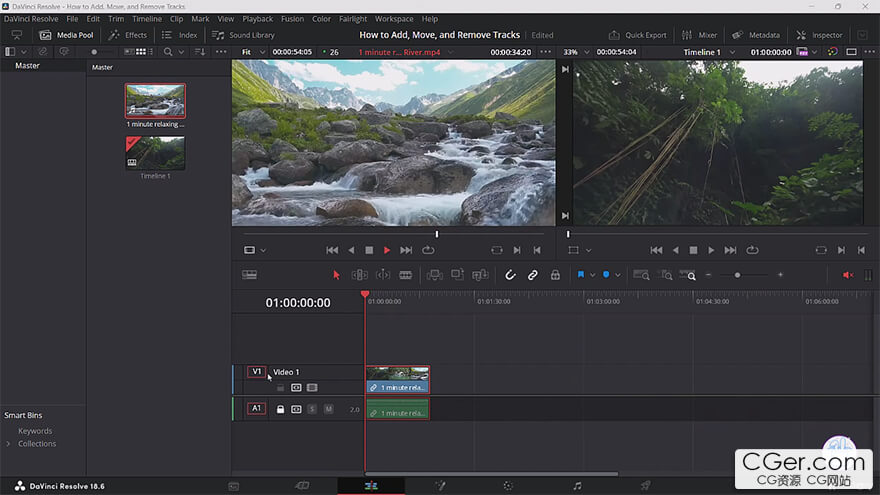Mute audio track A1

tap(328, 409)
